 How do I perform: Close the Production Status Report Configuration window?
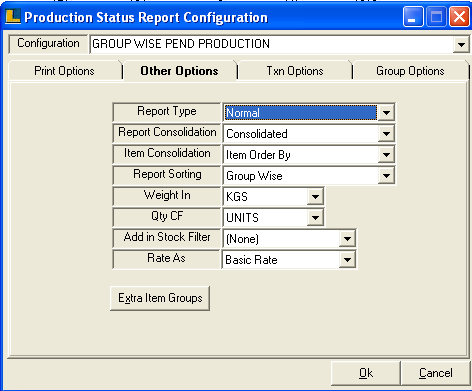coord(459,17)
